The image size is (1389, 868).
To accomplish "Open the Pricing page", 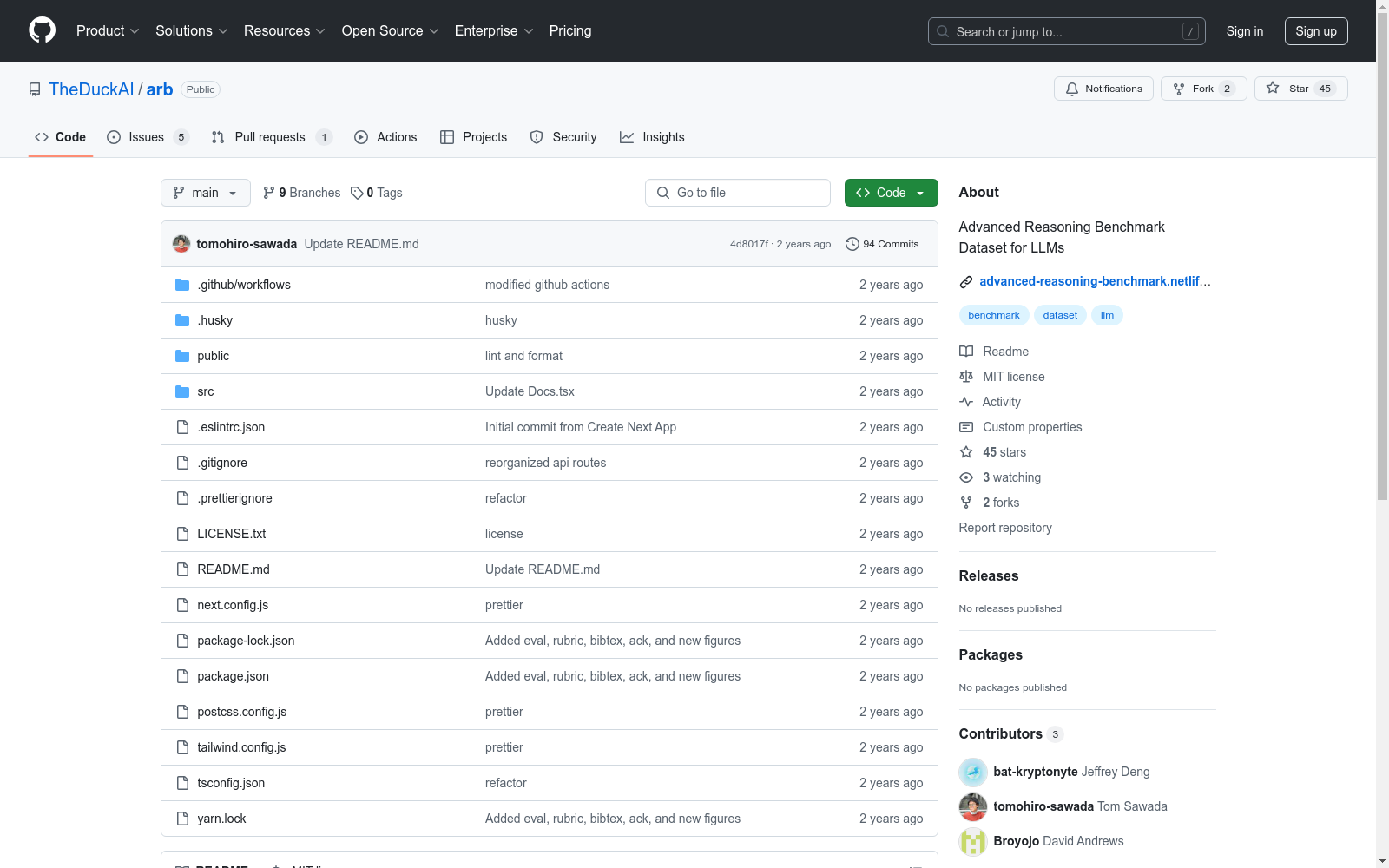I will coord(570,31).
